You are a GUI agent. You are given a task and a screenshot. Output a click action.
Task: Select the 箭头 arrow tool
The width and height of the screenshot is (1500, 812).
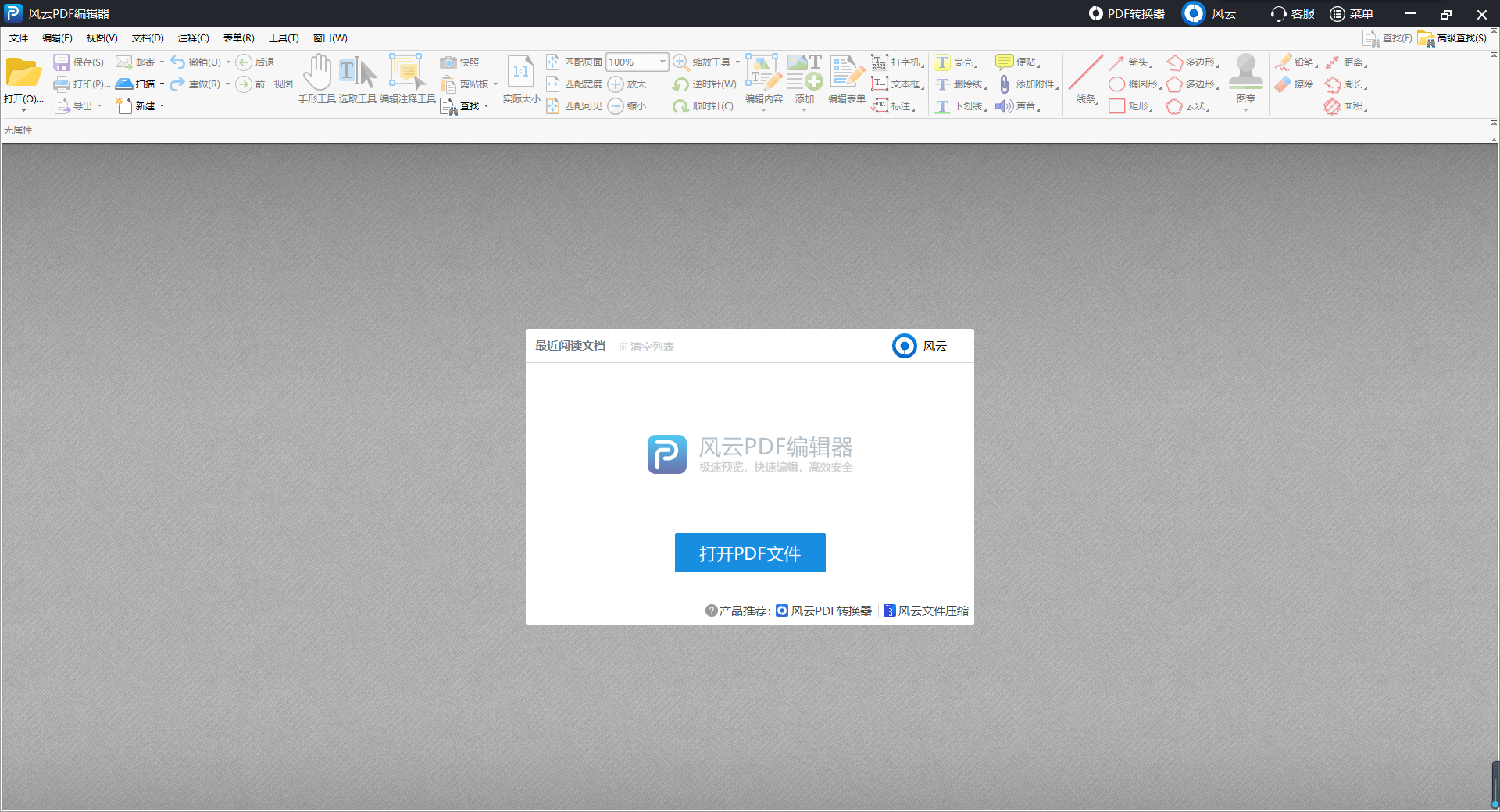coord(1131,62)
